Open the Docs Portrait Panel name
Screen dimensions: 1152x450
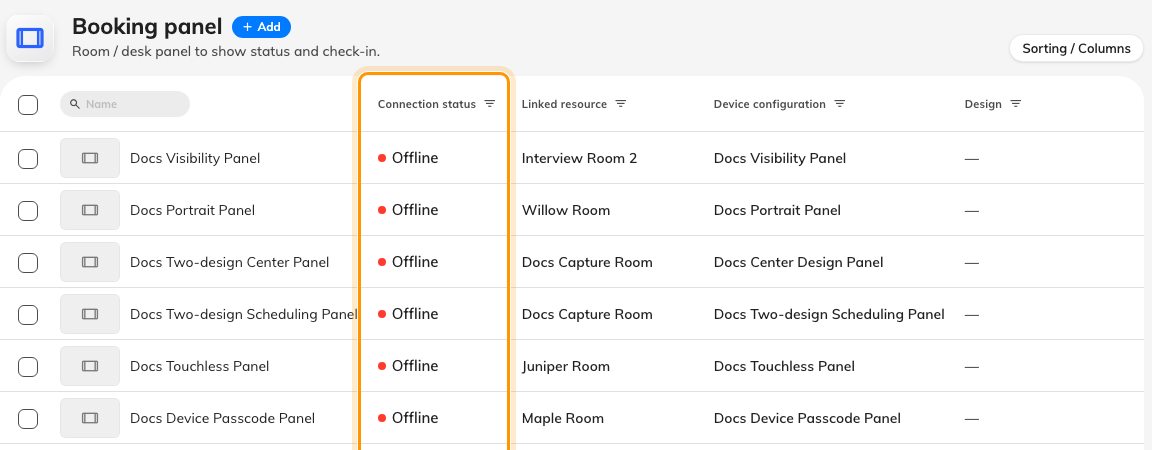pyautogui.click(x=192, y=210)
